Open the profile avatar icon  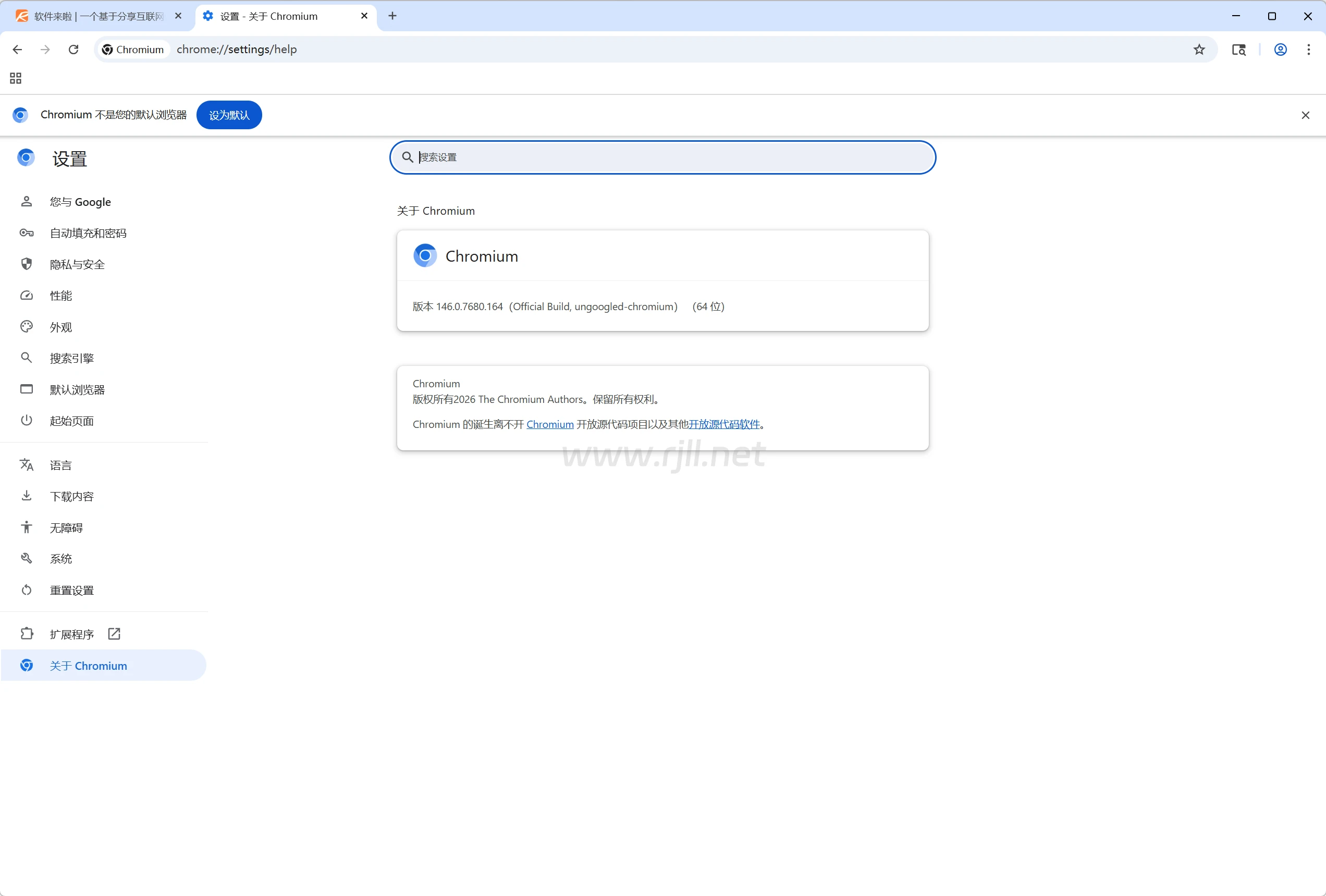point(1280,50)
